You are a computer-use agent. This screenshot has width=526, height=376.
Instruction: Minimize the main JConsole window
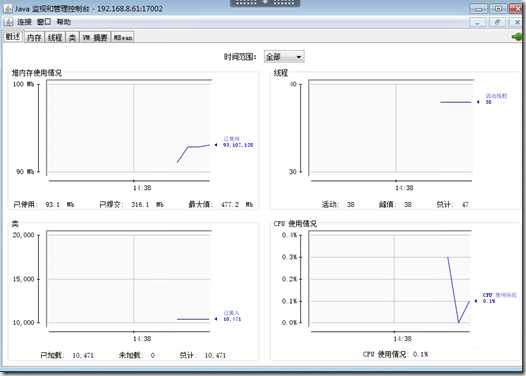click(479, 9)
